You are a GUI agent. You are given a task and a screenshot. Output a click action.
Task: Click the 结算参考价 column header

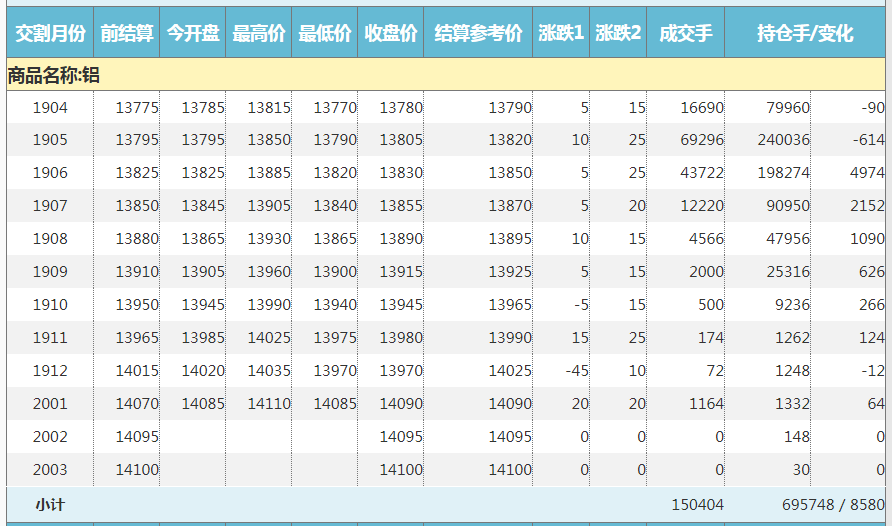(478, 34)
